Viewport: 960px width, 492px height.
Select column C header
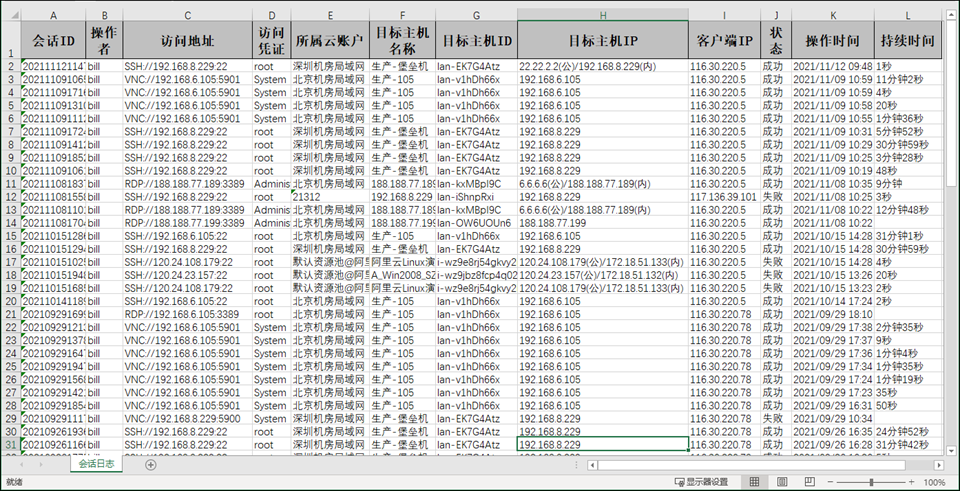pyautogui.click(x=187, y=15)
